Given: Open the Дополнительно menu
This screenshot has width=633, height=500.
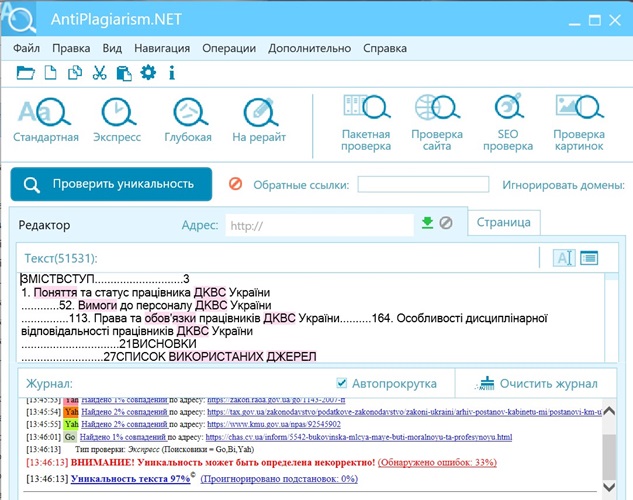Looking at the screenshot, I should pos(310,48).
